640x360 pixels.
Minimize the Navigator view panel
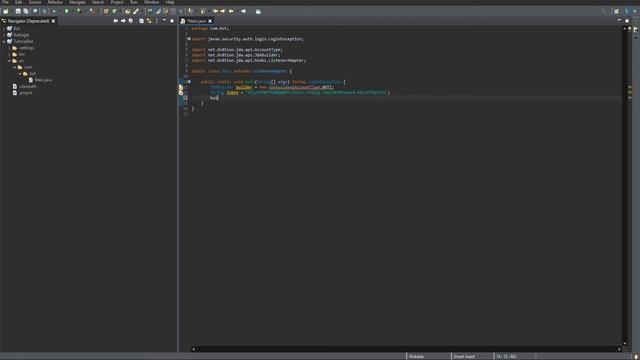(164, 20)
